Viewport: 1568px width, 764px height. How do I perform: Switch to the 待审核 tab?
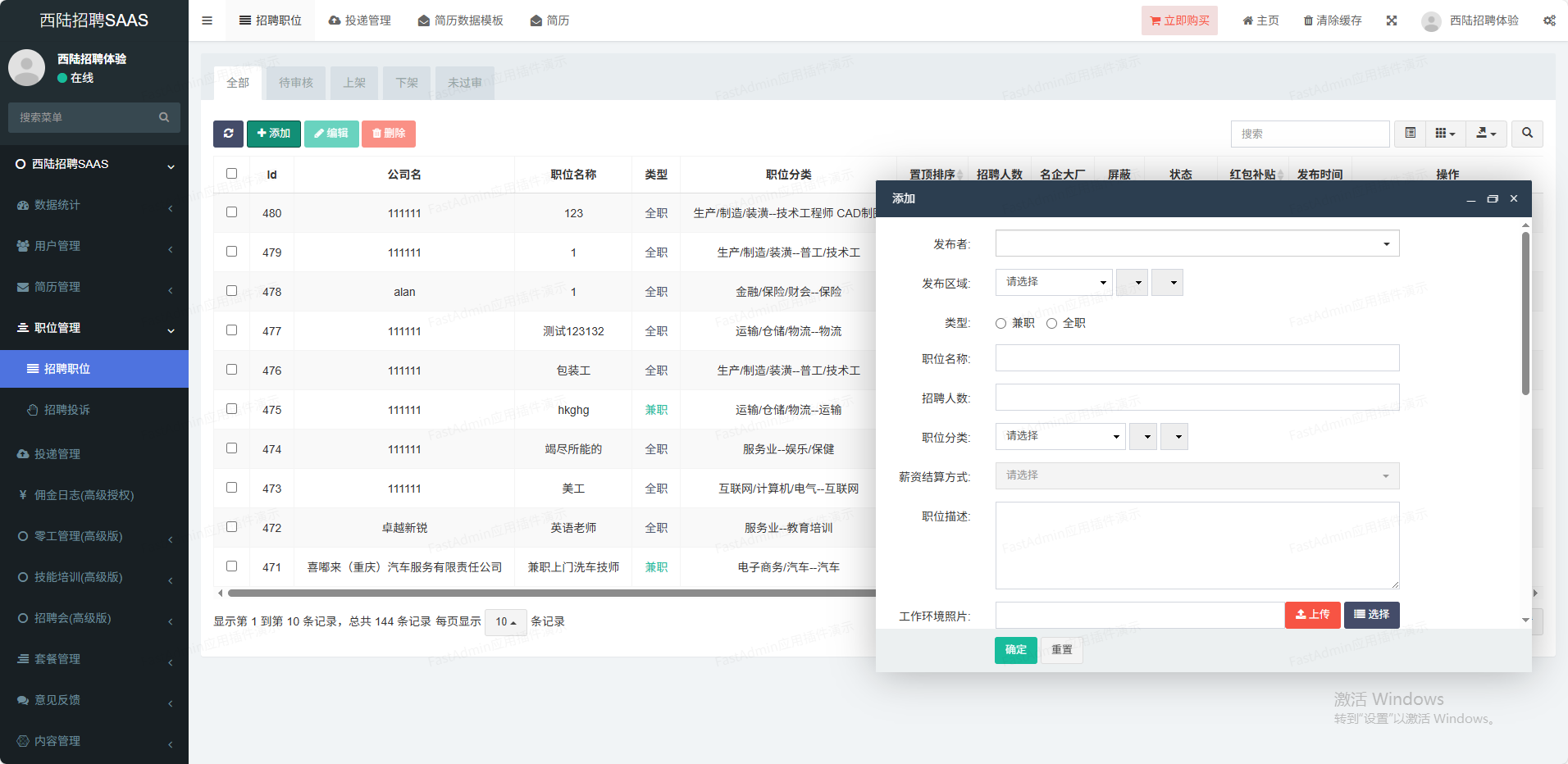(x=296, y=83)
